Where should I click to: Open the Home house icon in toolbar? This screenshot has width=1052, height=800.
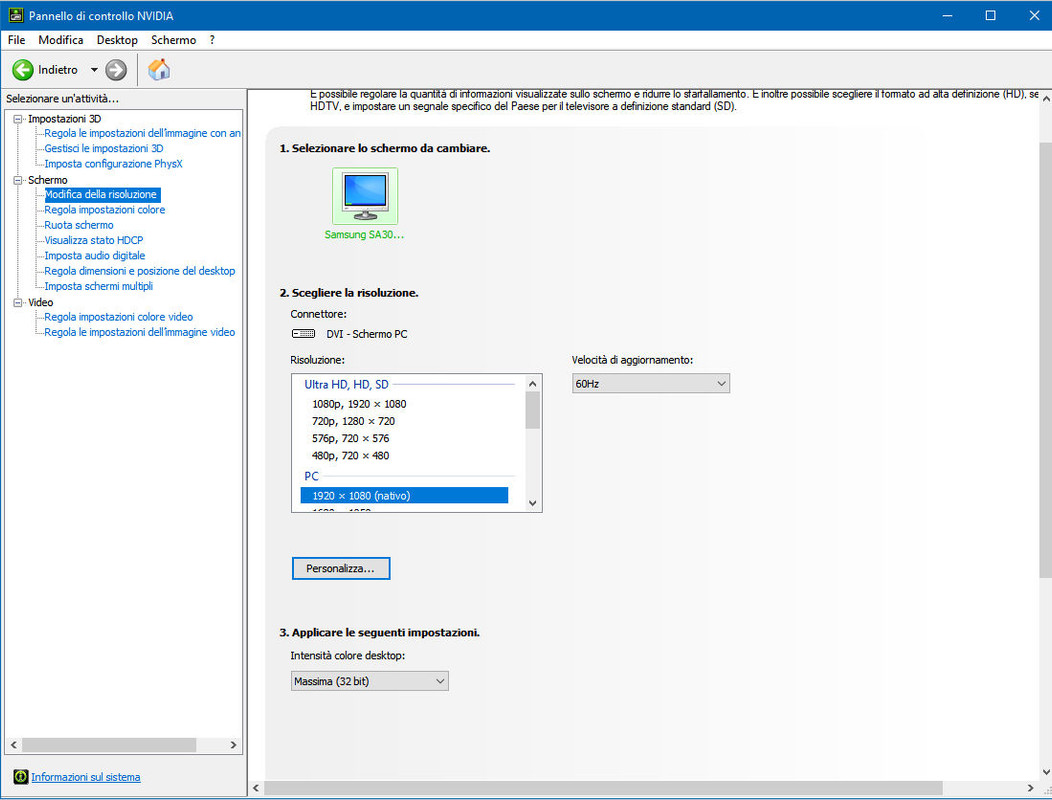159,69
